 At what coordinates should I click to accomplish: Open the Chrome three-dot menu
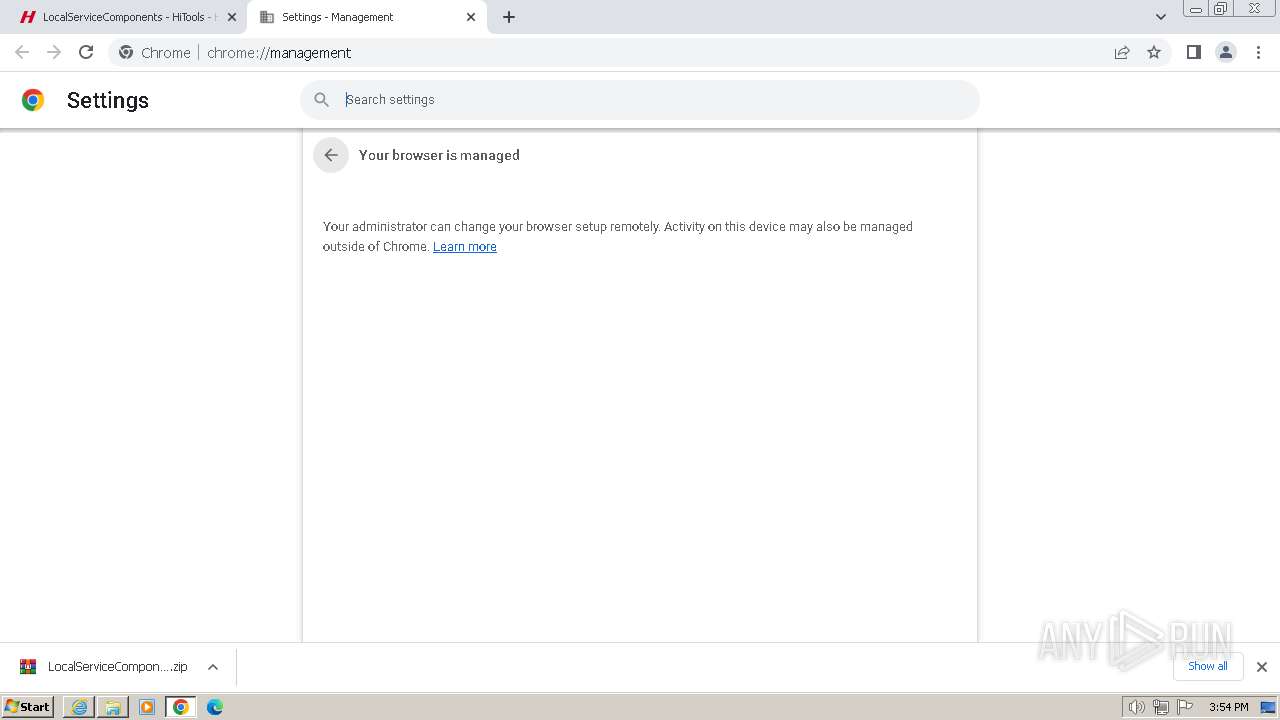[x=1259, y=52]
